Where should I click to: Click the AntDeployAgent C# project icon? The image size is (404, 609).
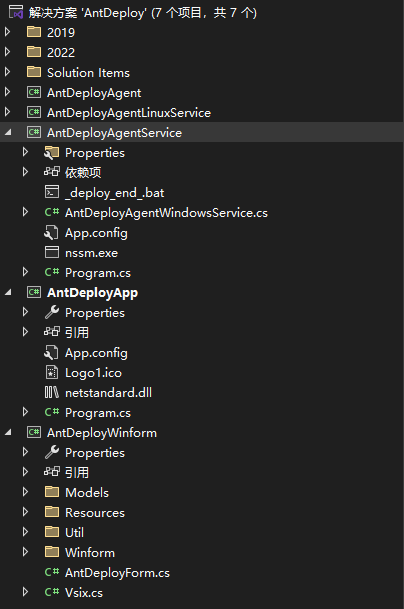pyautogui.click(x=34, y=92)
